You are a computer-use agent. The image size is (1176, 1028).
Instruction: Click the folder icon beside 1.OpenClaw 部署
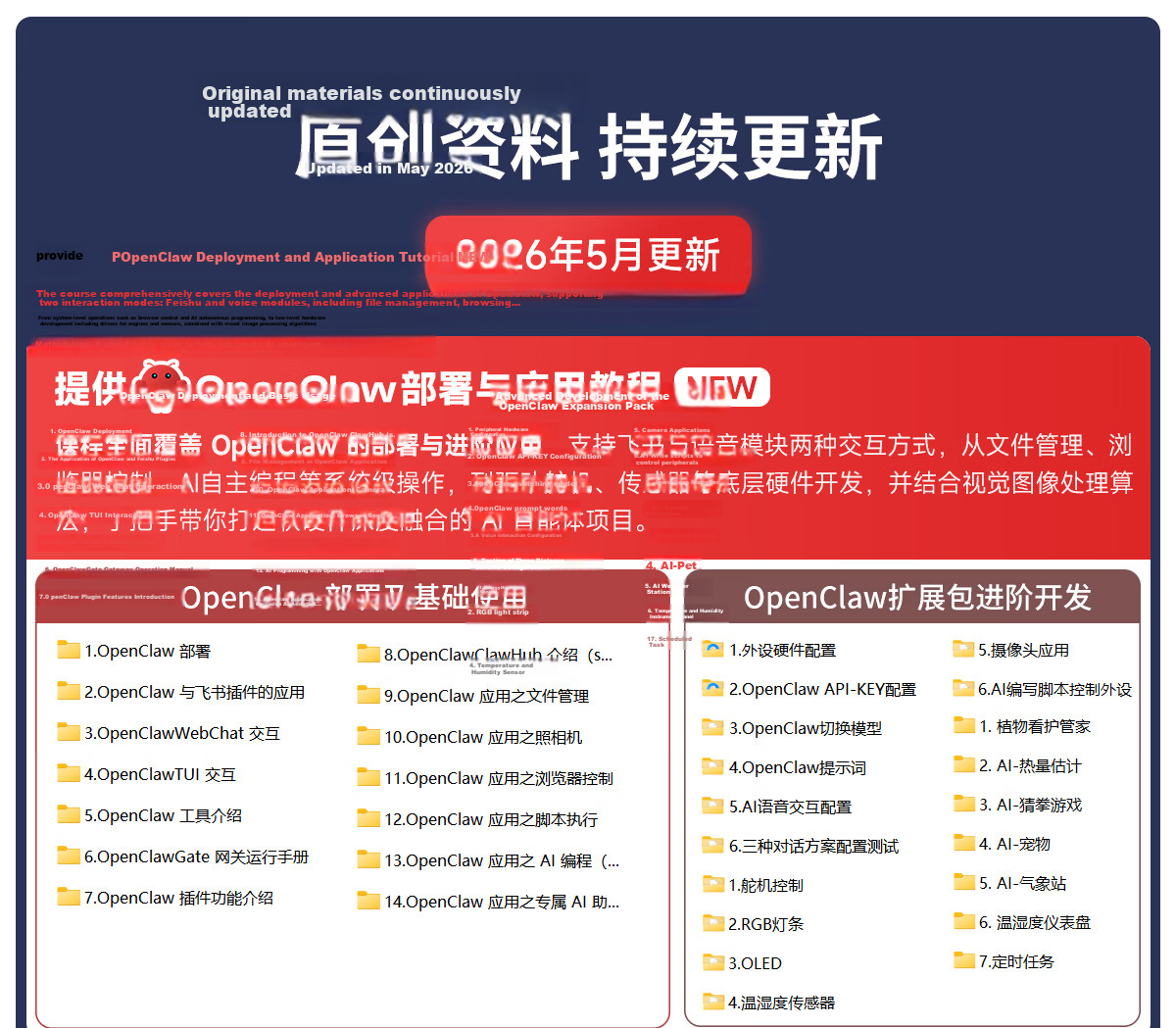[69, 650]
